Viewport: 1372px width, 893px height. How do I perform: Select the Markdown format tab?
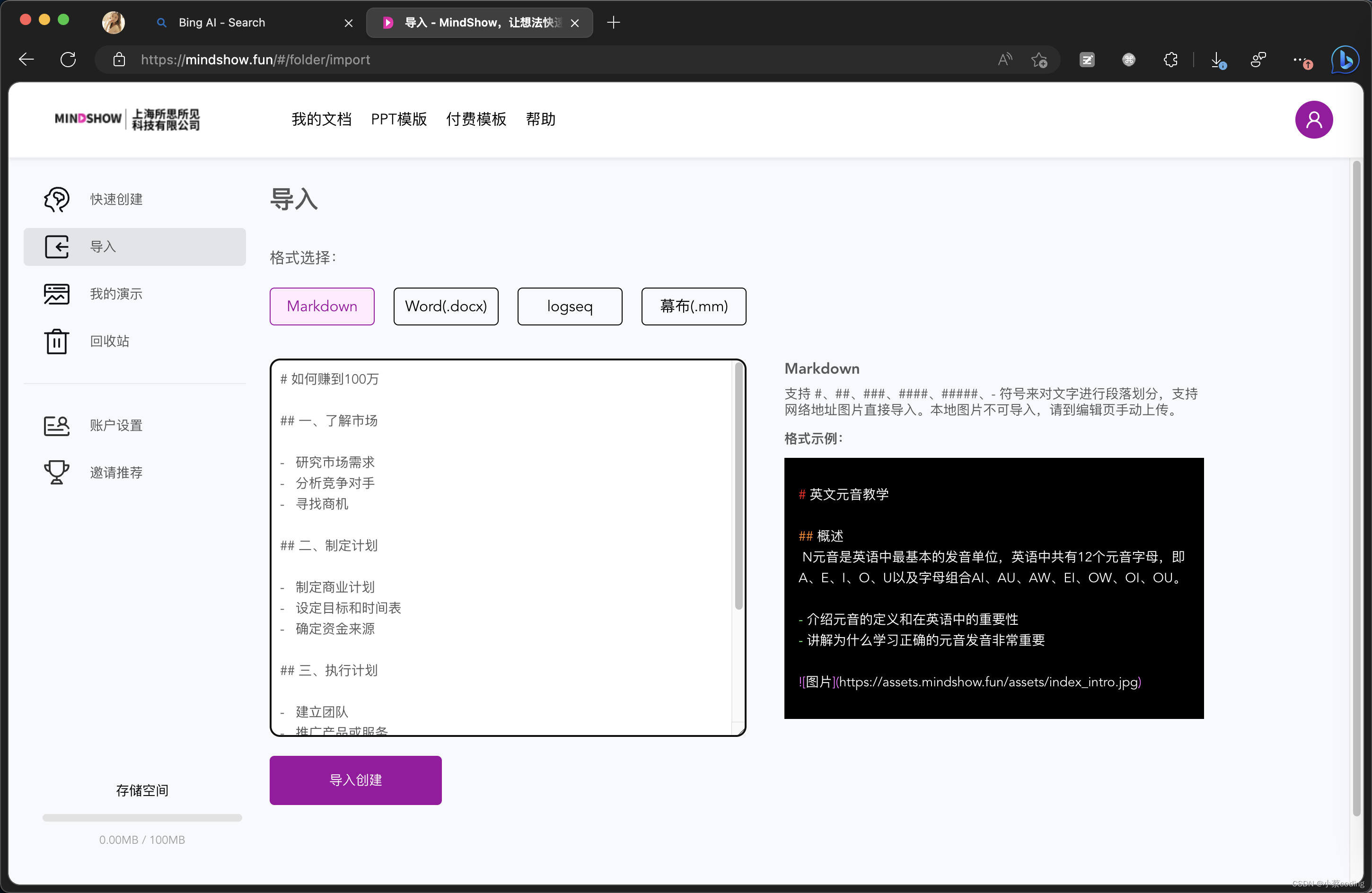coord(322,306)
